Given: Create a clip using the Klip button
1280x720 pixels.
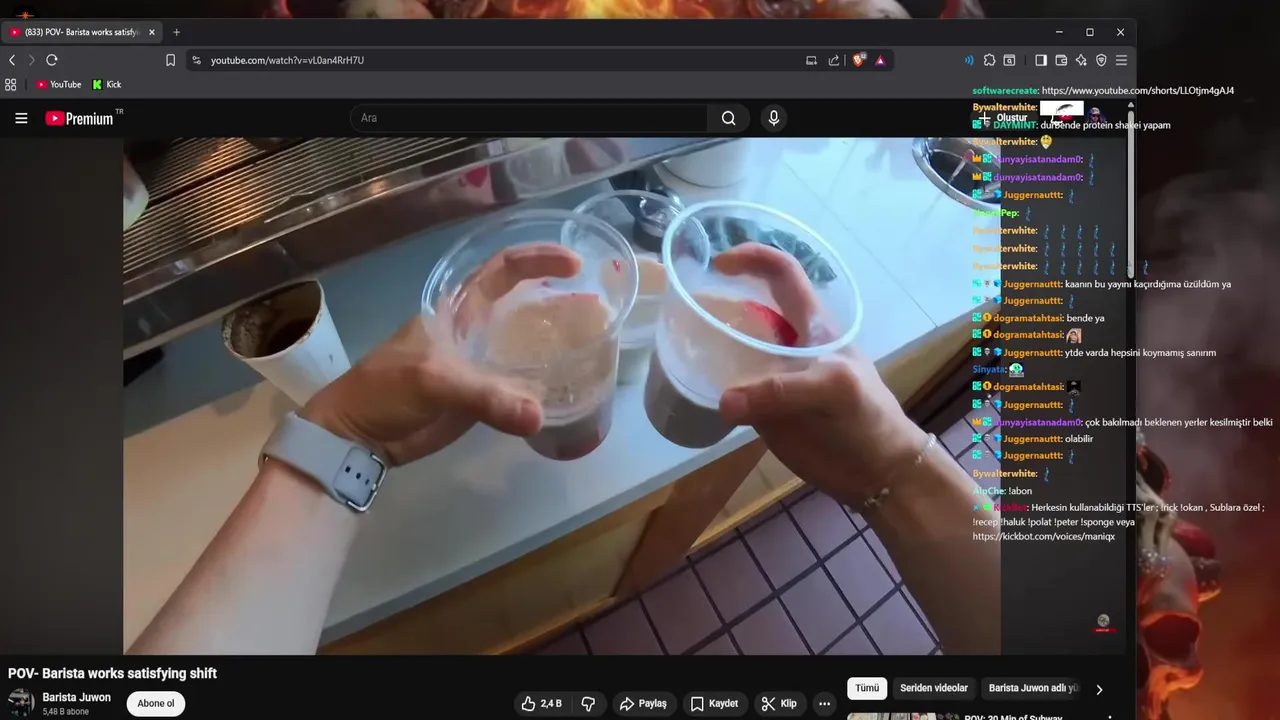Looking at the screenshot, I should [779, 704].
